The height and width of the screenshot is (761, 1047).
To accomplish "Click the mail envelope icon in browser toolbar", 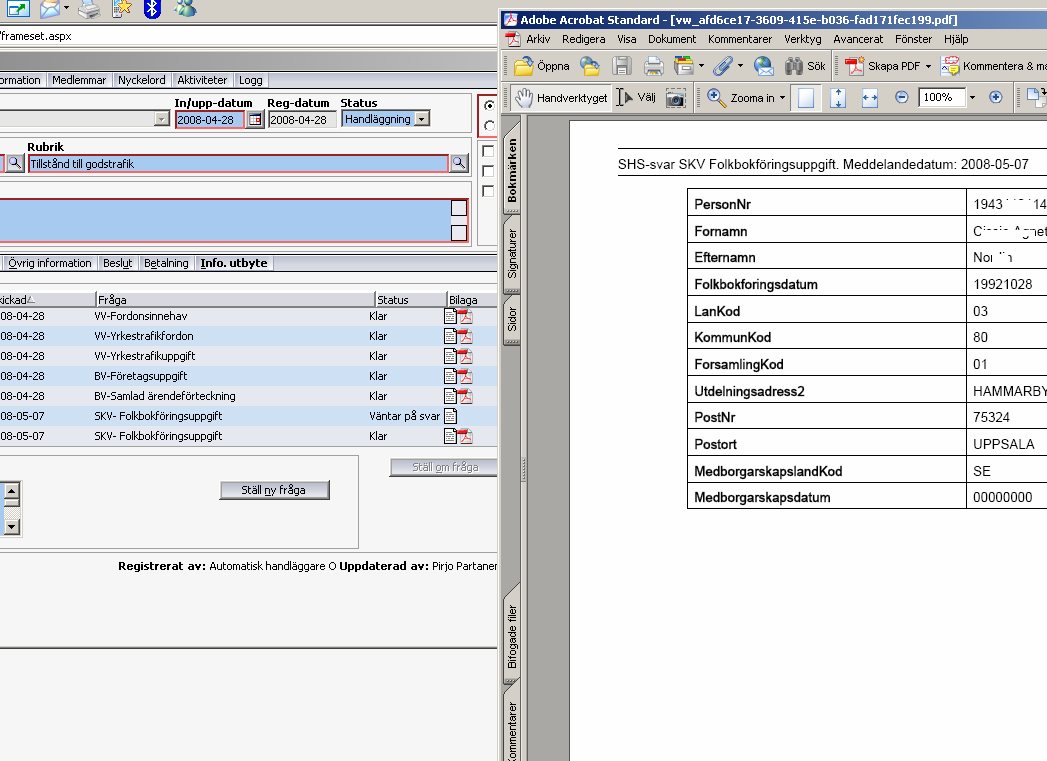I will (x=49, y=9).
